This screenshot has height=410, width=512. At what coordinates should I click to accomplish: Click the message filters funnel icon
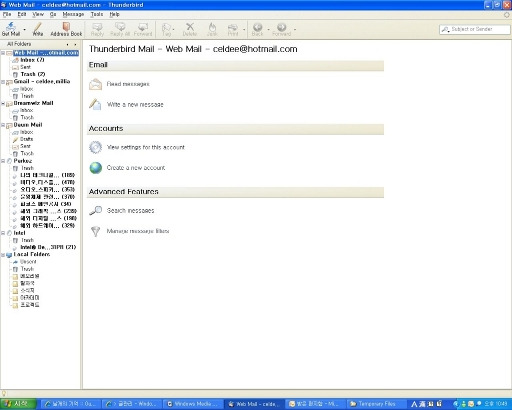click(95, 231)
